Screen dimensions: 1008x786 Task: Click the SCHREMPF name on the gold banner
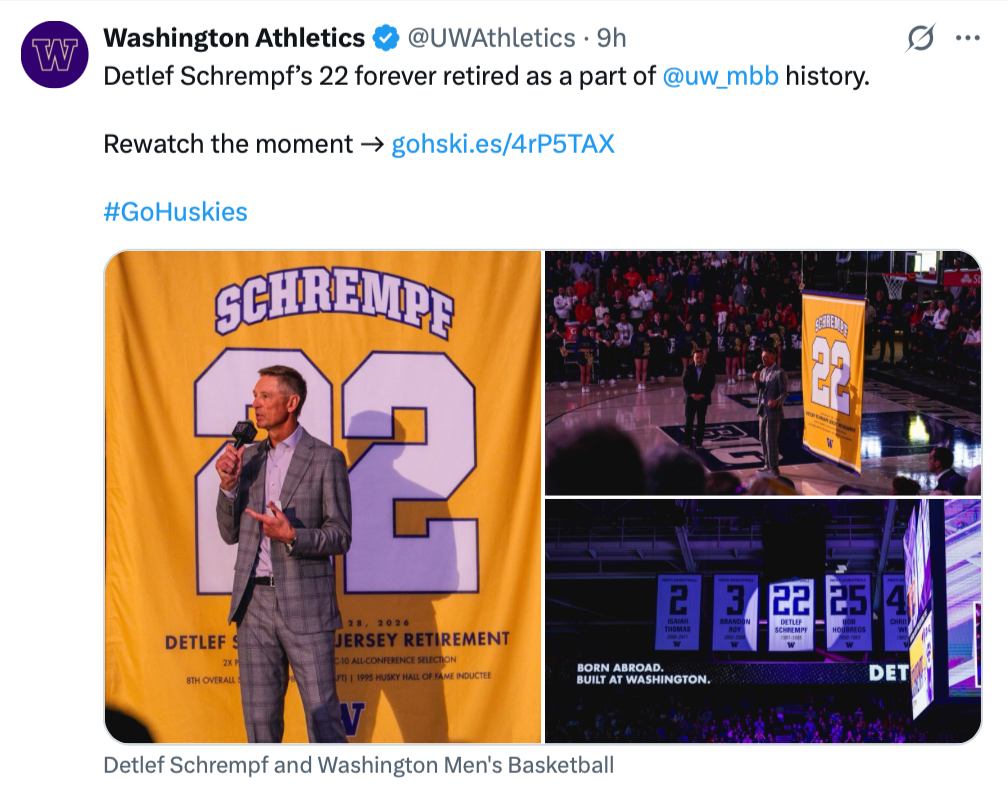(x=333, y=301)
